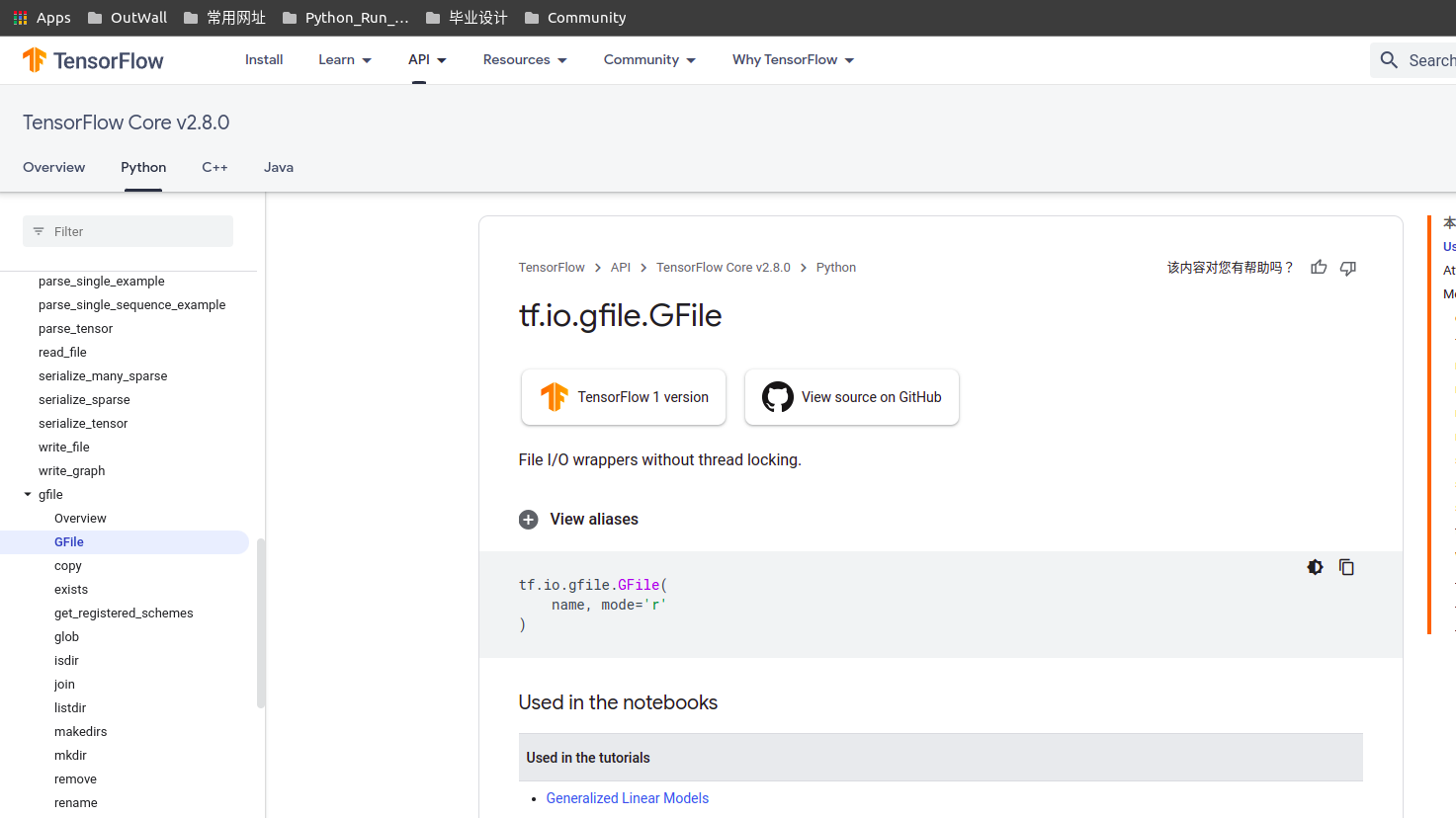Click View source on GitHub button
Viewport: 1456px width, 818px height.
pos(852,397)
